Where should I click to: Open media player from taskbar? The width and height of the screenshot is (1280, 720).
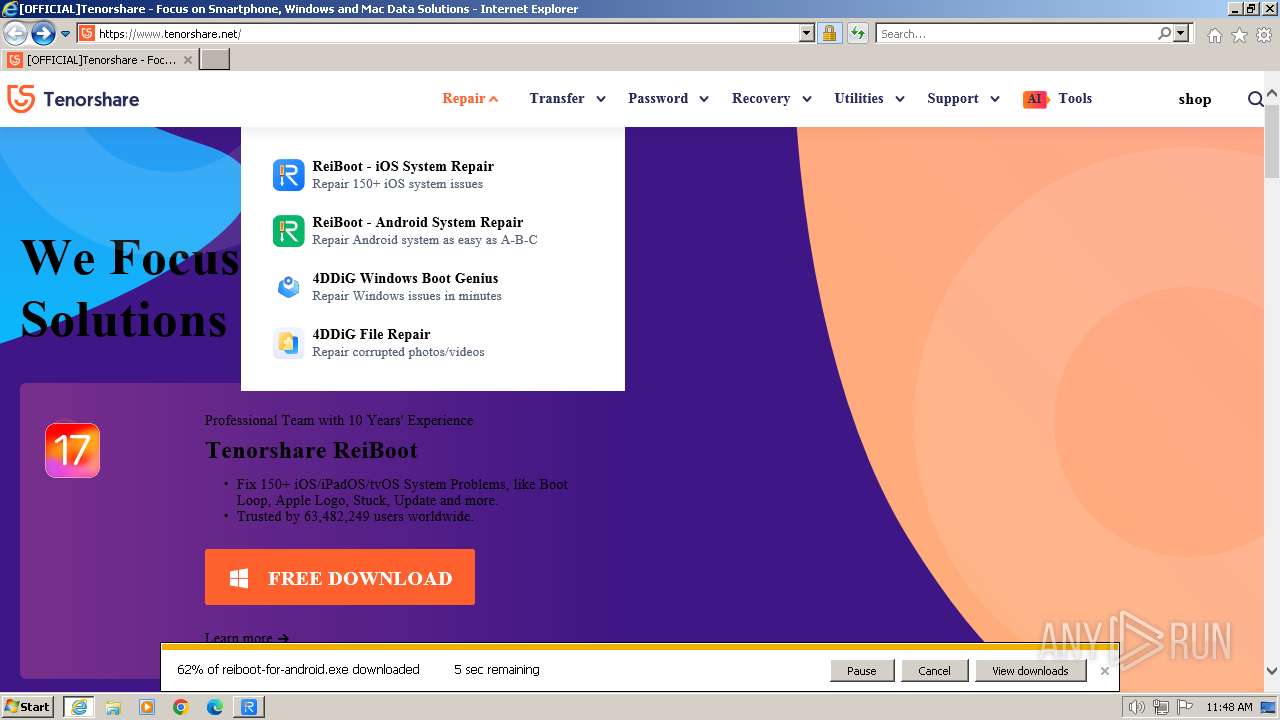(147, 707)
